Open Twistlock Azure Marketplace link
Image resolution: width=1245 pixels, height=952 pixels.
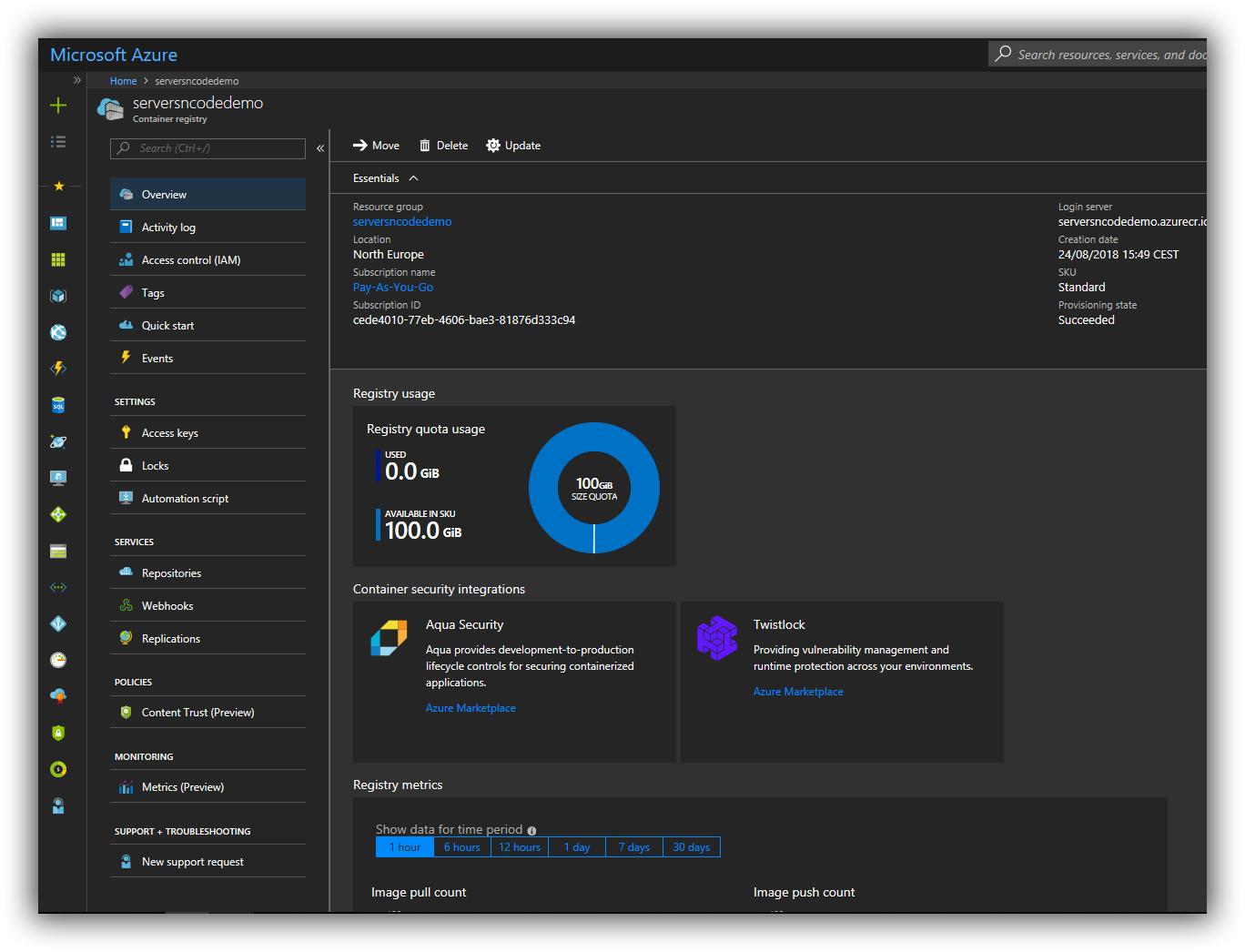[798, 691]
